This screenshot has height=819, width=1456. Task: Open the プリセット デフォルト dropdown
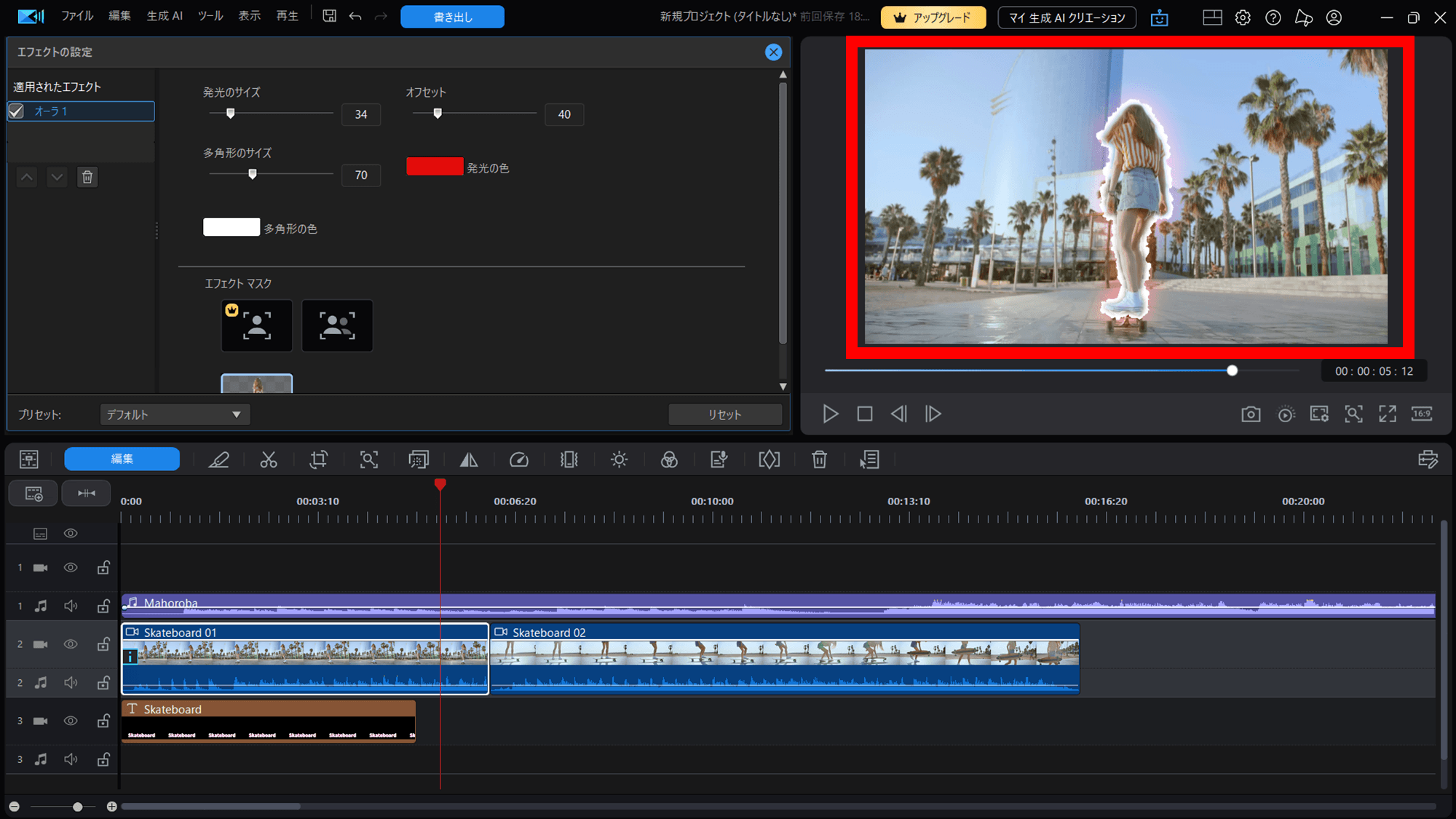(x=175, y=414)
